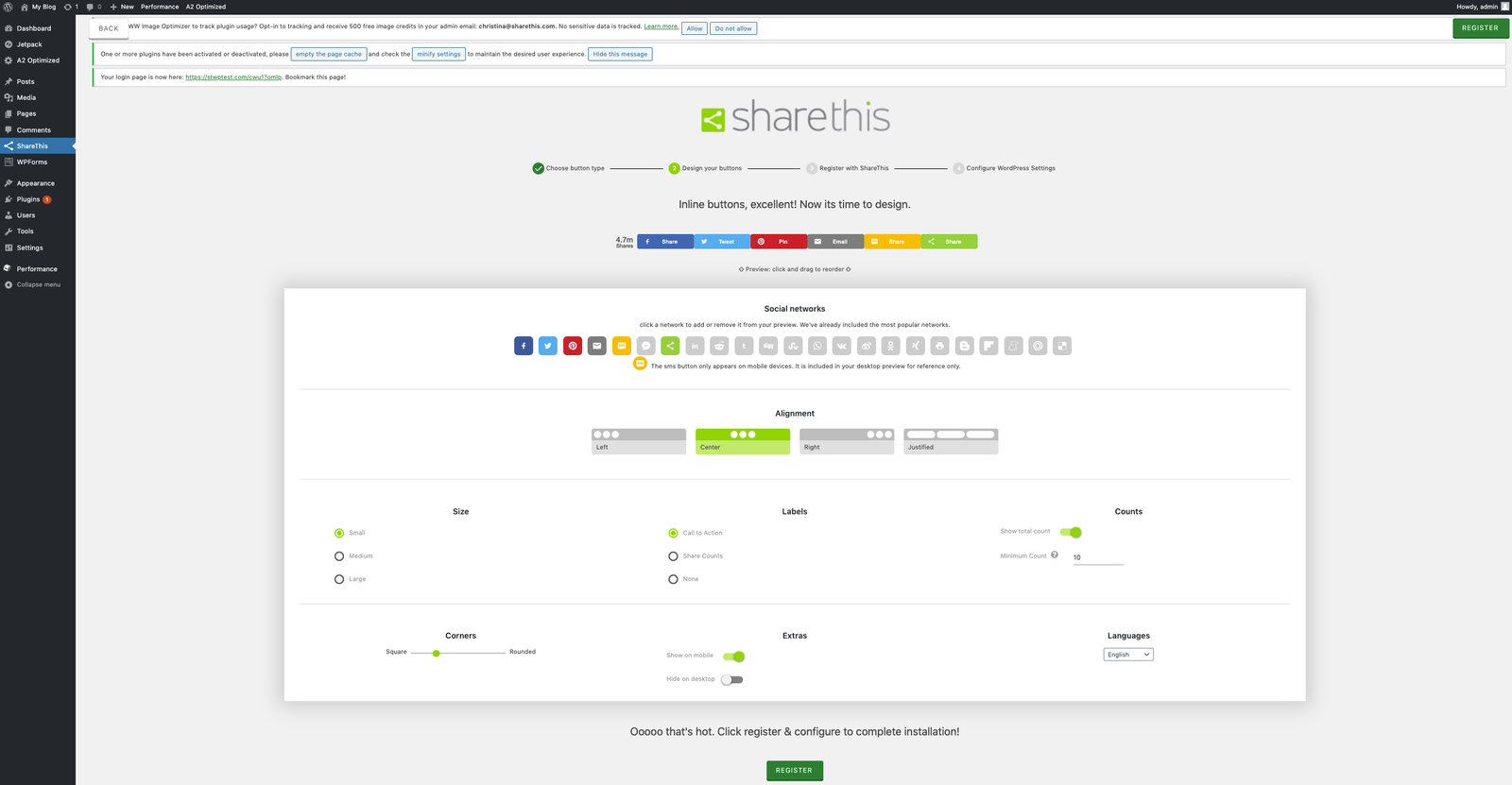This screenshot has width=1512, height=785.
Task: Enable Hide on desktop switch
Action: coord(732,679)
